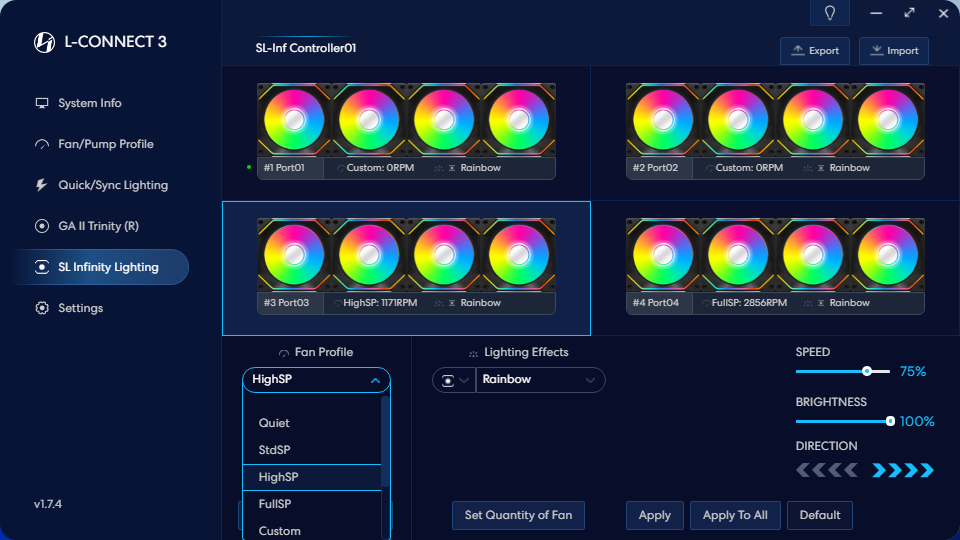Choose FullSP from fan profile list
The height and width of the screenshot is (540, 960).
click(x=312, y=504)
